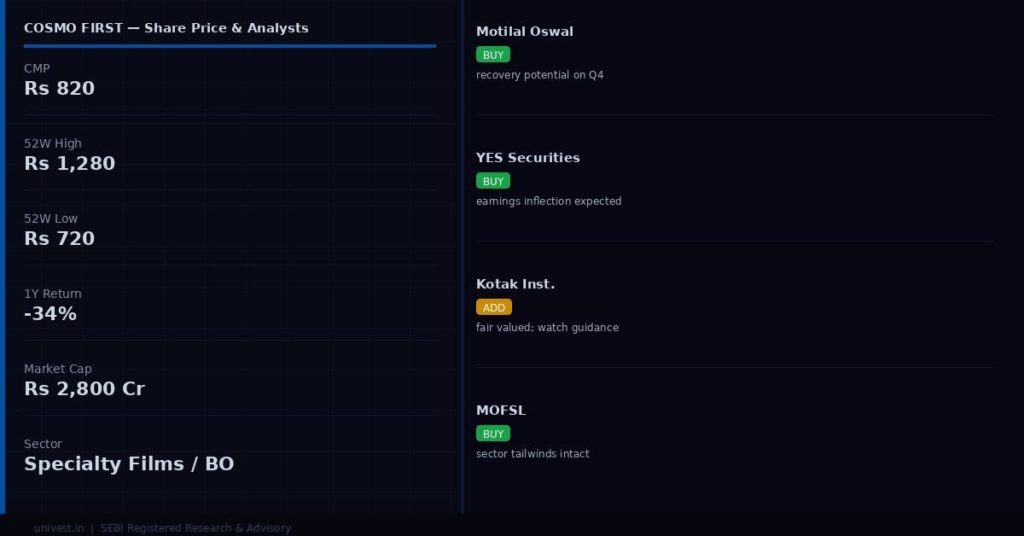Click the BUY badge under Motilal Oswal
The height and width of the screenshot is (536, 1024).
click(493, 55)
